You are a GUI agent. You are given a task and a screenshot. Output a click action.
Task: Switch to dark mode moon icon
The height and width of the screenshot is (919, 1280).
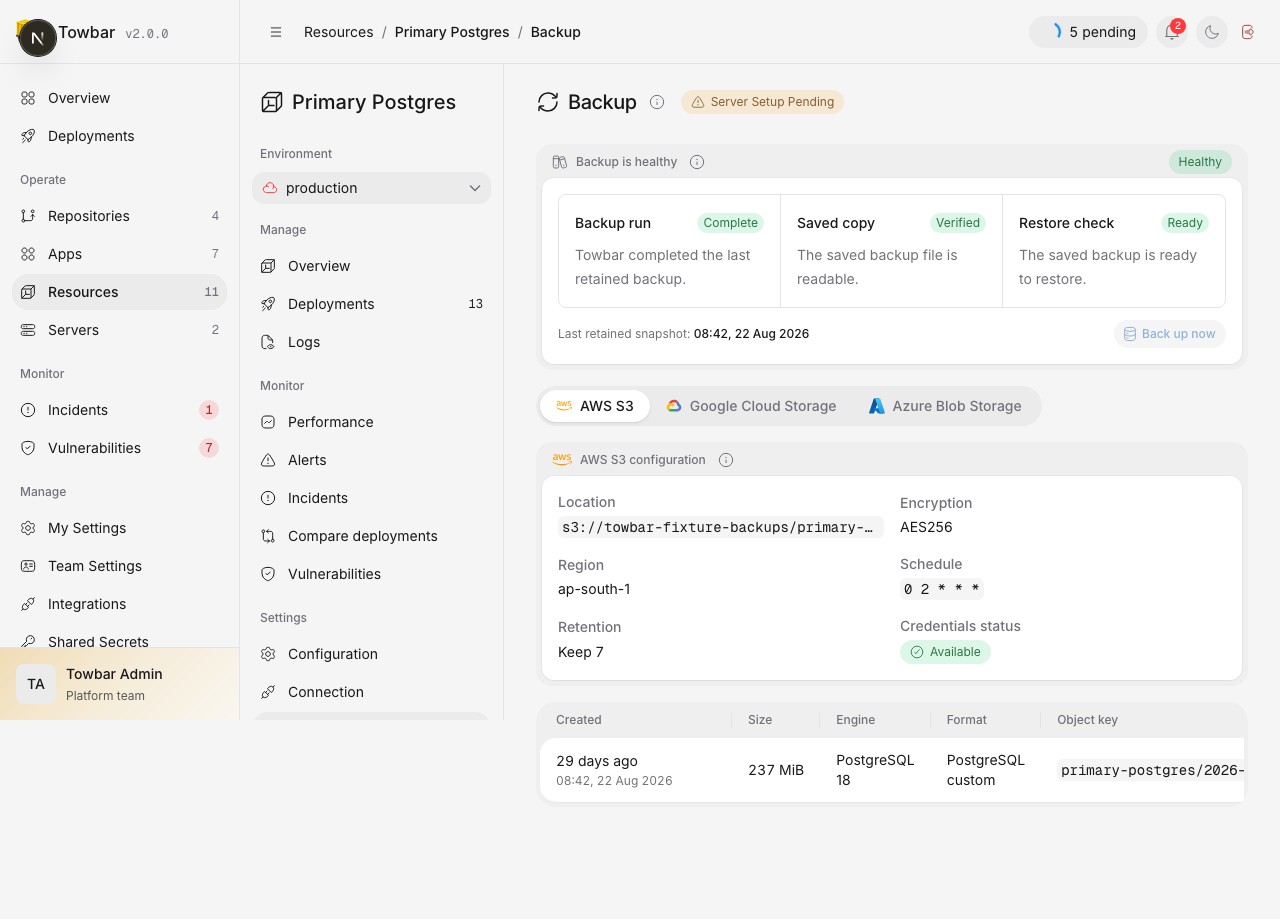[1212, 32]
